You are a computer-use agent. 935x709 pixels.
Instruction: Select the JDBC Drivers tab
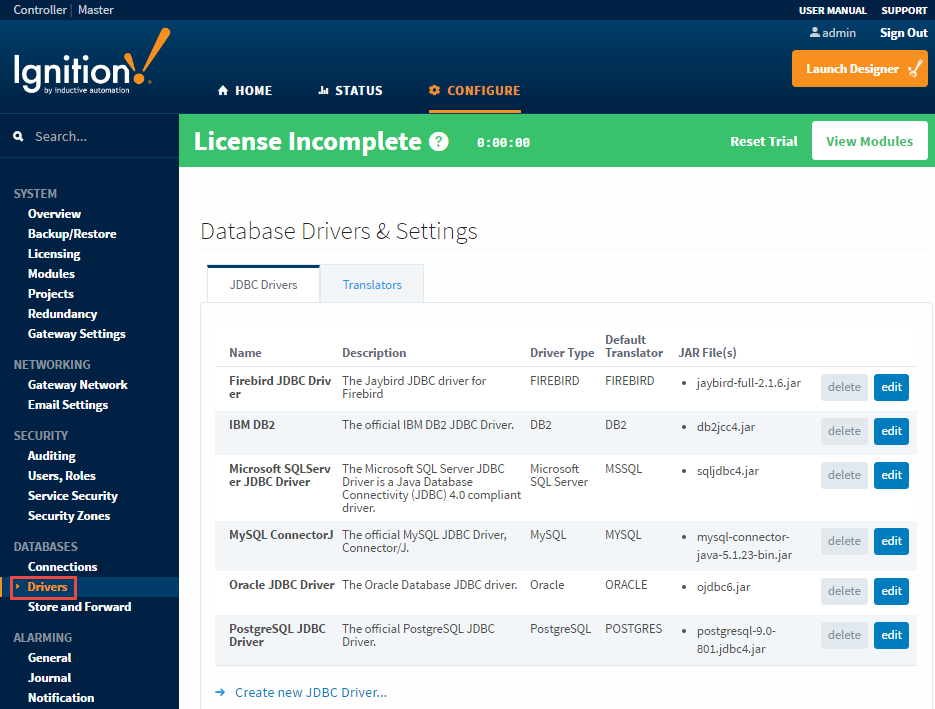coord(264,284)
